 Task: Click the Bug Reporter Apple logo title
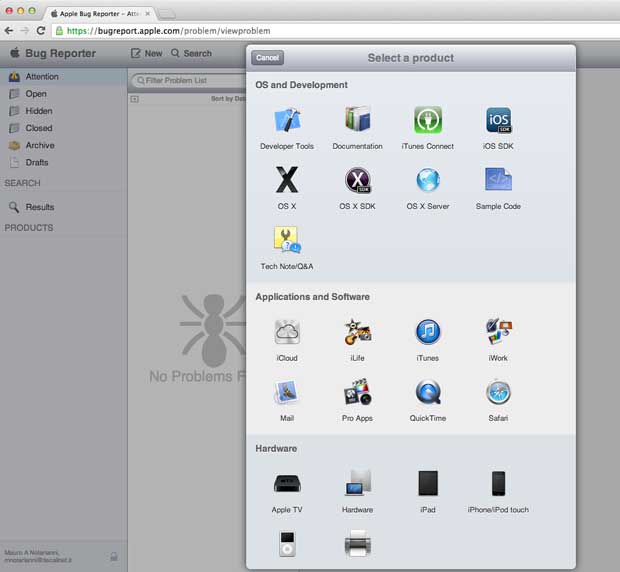[53, 53]
